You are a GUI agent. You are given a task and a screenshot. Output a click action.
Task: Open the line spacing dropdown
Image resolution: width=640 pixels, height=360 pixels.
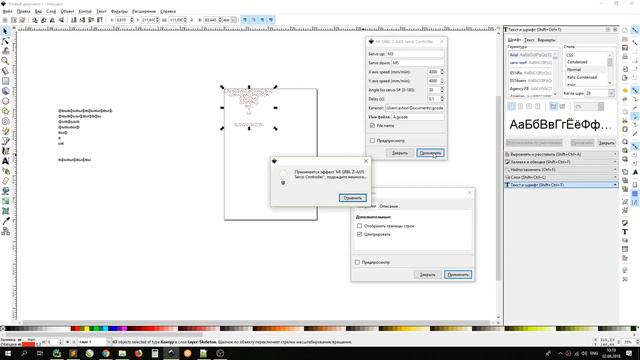600,106
